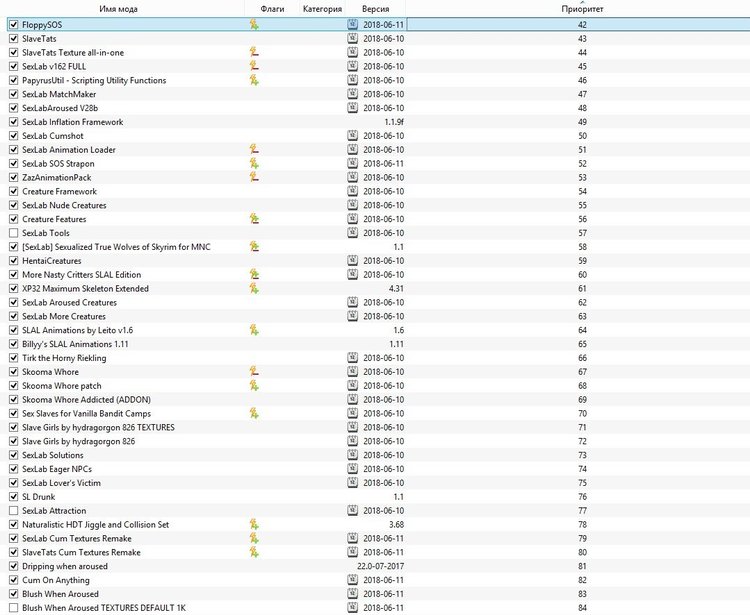
Task: Select the SexLab Aroused Creatures mod name
Action: [69, 302]
